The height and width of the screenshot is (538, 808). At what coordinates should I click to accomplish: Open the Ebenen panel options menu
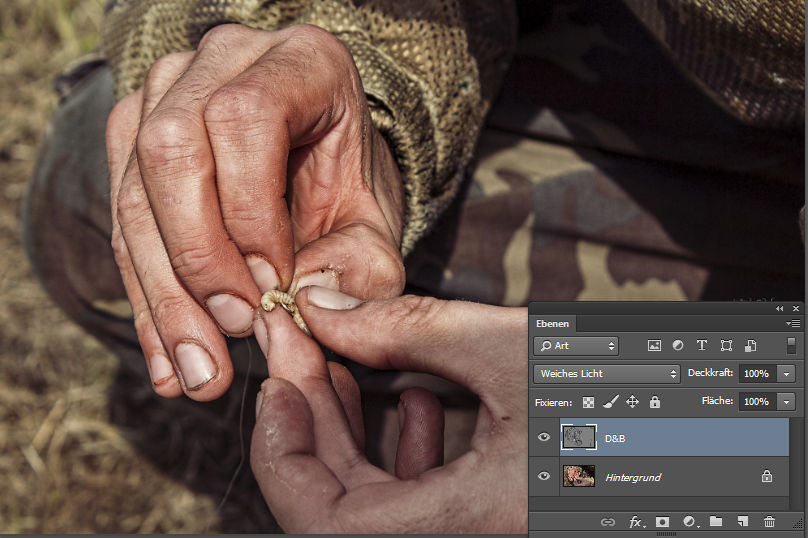click(793, 324)
